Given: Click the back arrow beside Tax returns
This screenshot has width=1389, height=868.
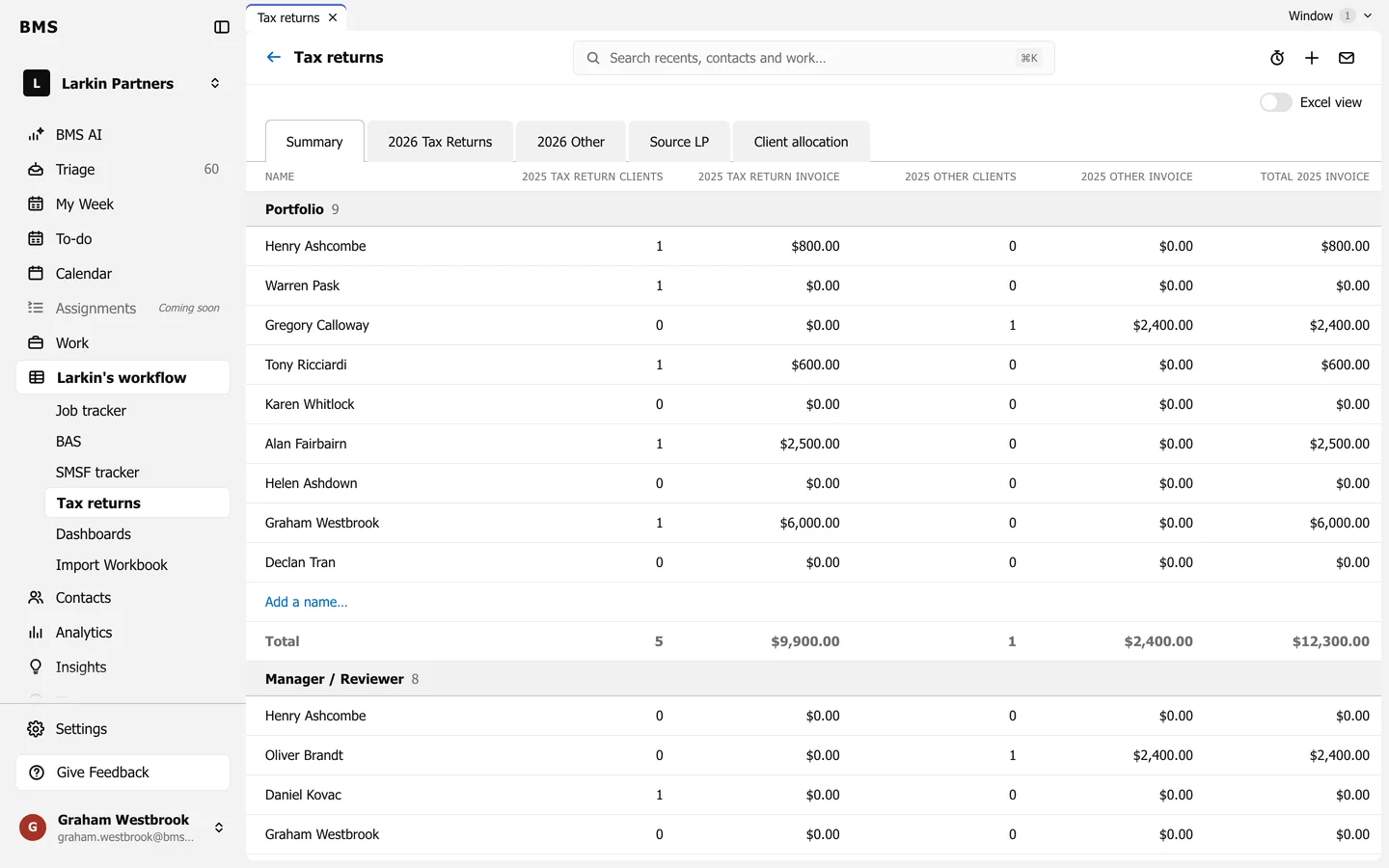Looking at the screenshot, I should tap(274, 57).
